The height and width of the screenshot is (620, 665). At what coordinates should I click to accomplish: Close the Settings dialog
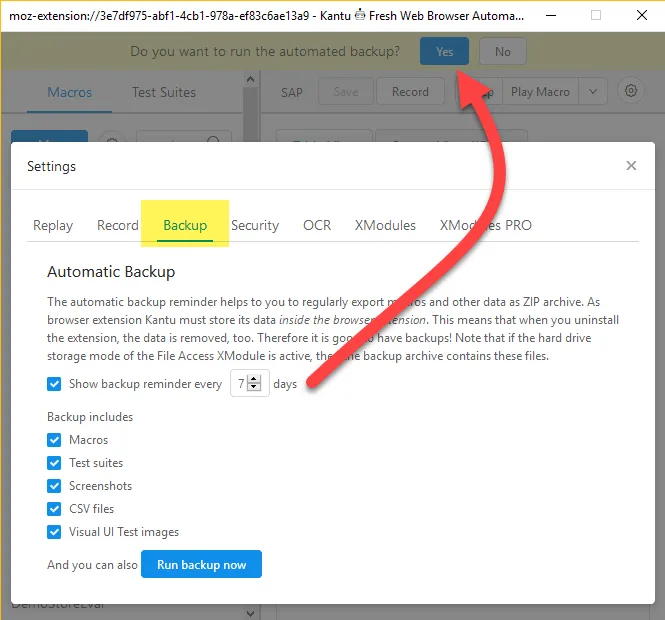(x=631, y=165)
